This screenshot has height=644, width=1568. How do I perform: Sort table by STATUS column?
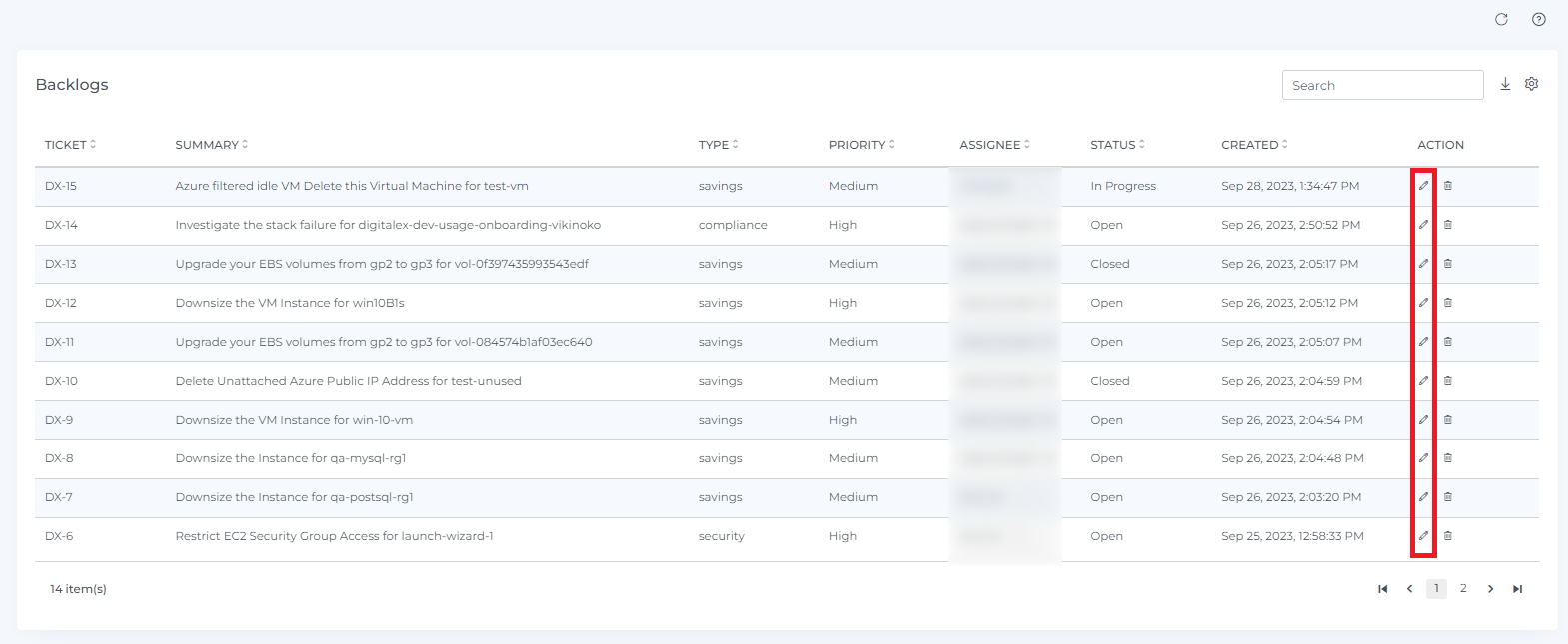pyautogui.click(x=1117, y=145)
